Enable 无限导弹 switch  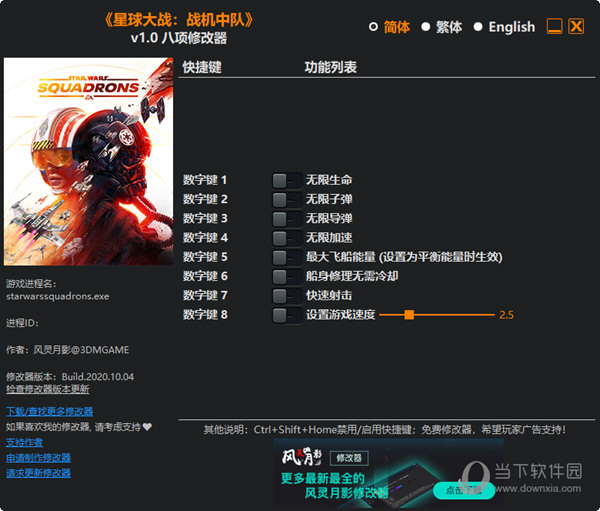tap(287, 219)
